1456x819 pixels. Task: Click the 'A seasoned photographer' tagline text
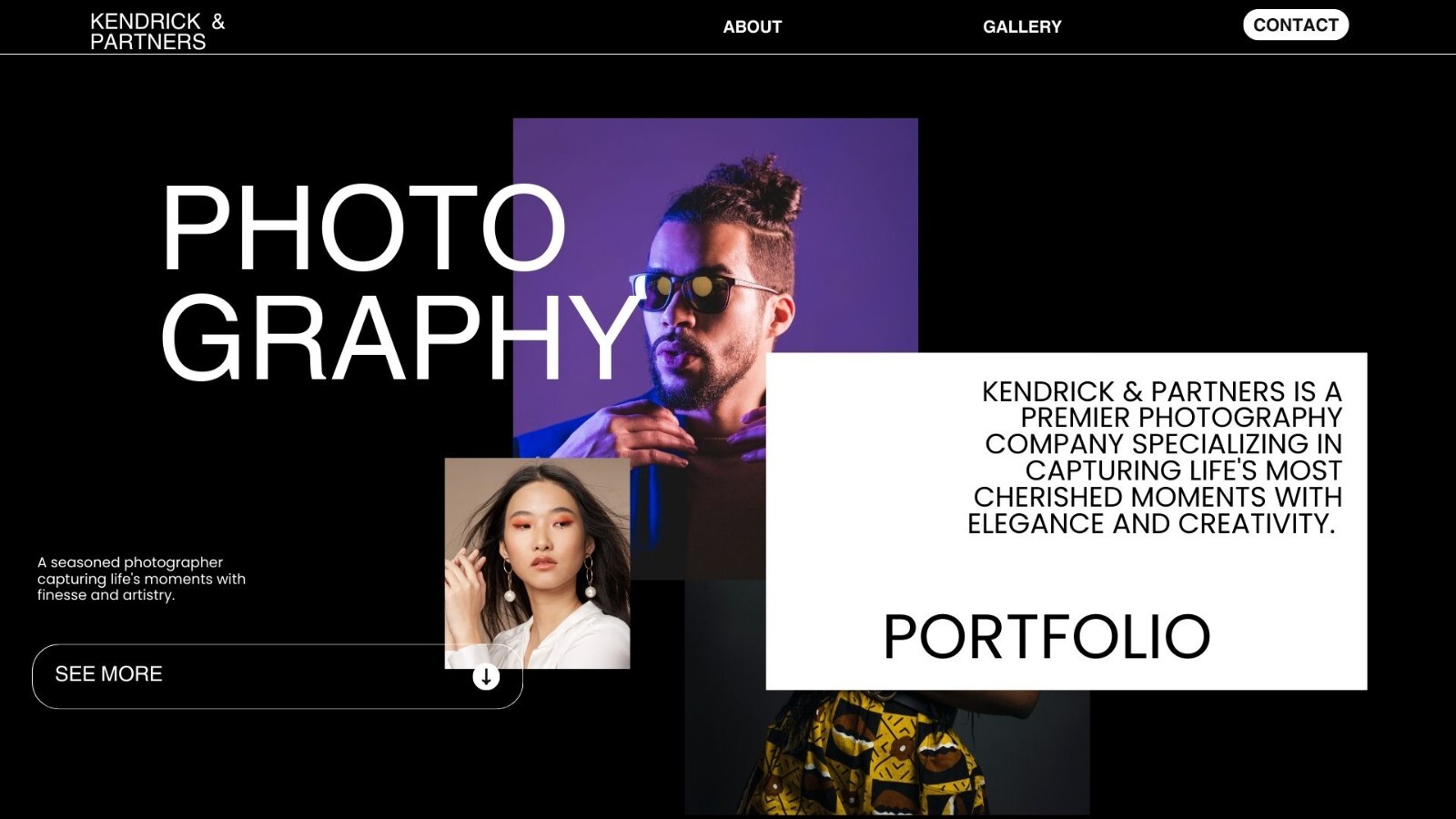pos(141,579)
